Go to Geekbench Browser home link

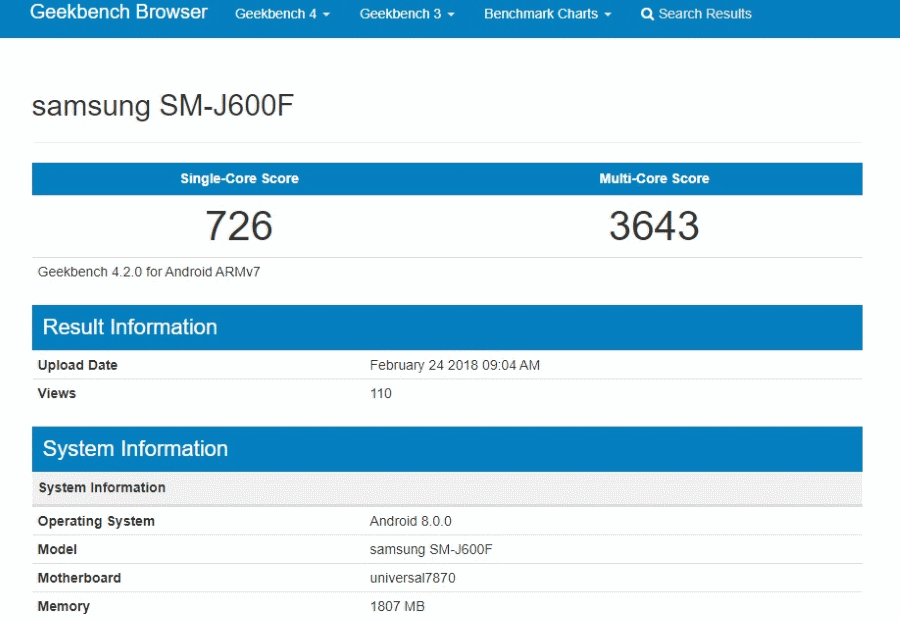(119, 13)
